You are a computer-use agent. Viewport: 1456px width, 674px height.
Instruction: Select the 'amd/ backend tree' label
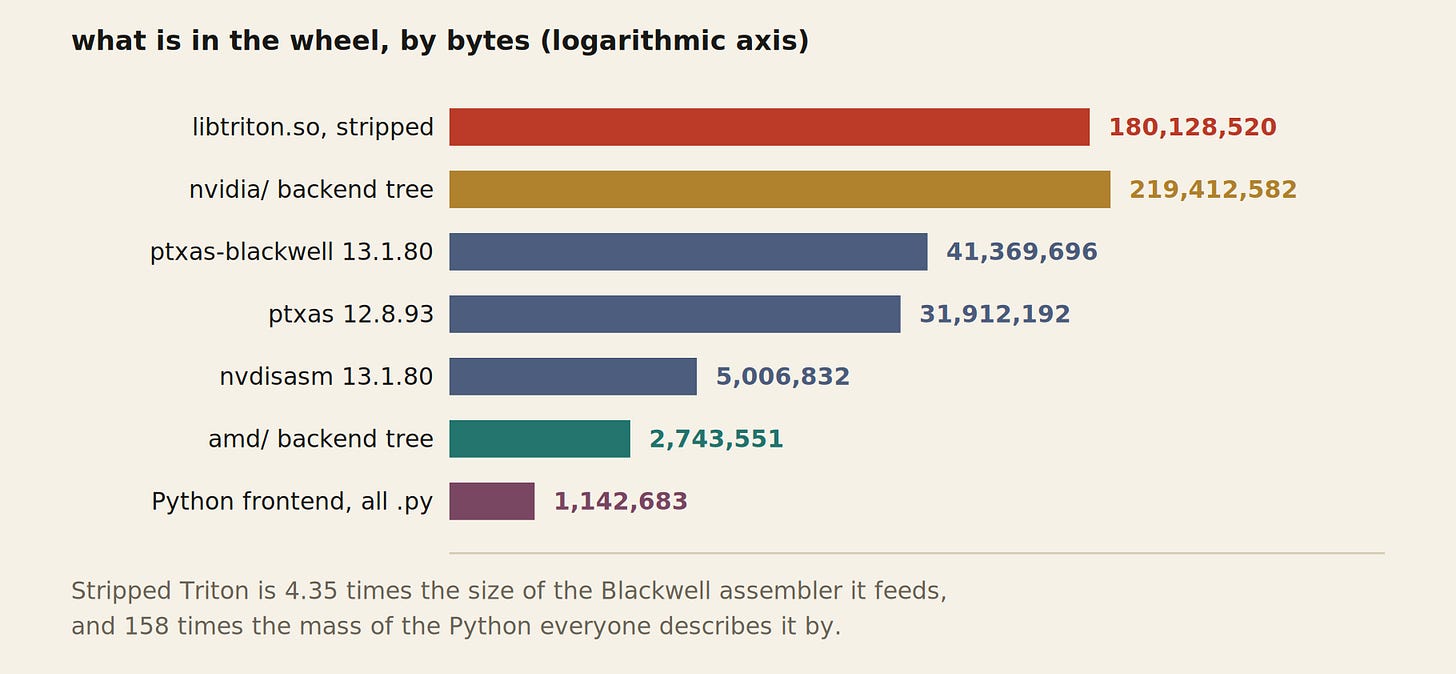pyautogui.click(x=321, y=439)
